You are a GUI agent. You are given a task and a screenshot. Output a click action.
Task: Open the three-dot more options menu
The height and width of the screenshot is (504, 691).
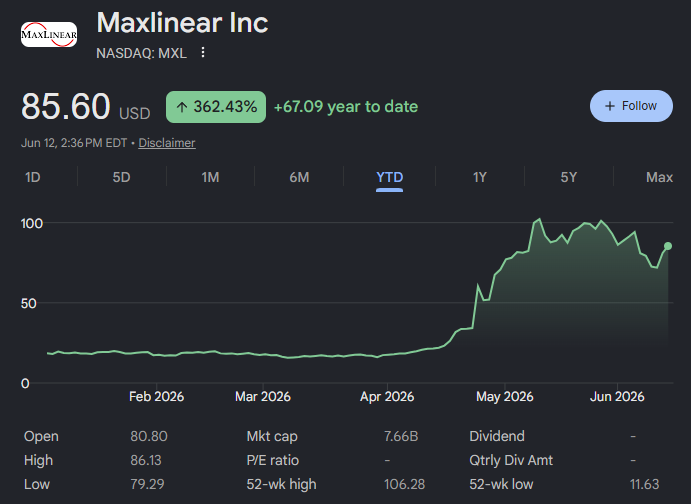(x=203, y=52)
